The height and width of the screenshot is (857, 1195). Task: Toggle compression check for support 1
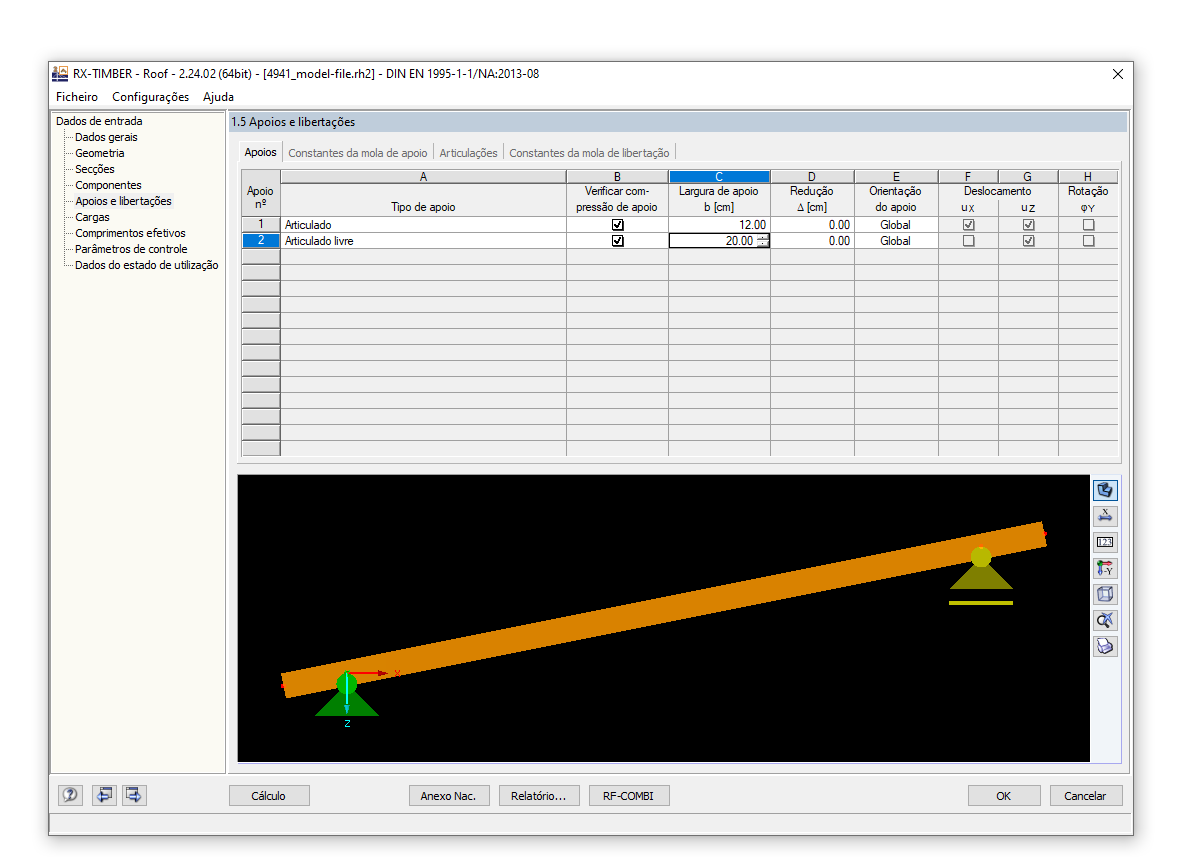point(617,225)
